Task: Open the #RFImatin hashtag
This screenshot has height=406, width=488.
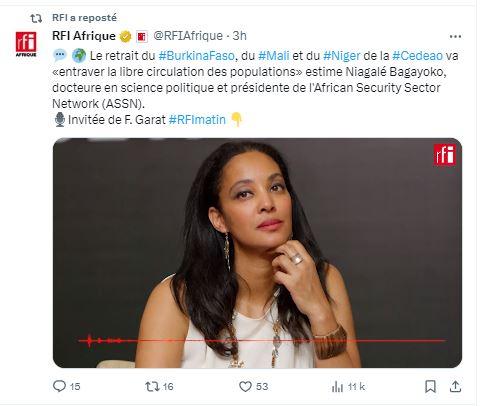Action: [197, 120]
